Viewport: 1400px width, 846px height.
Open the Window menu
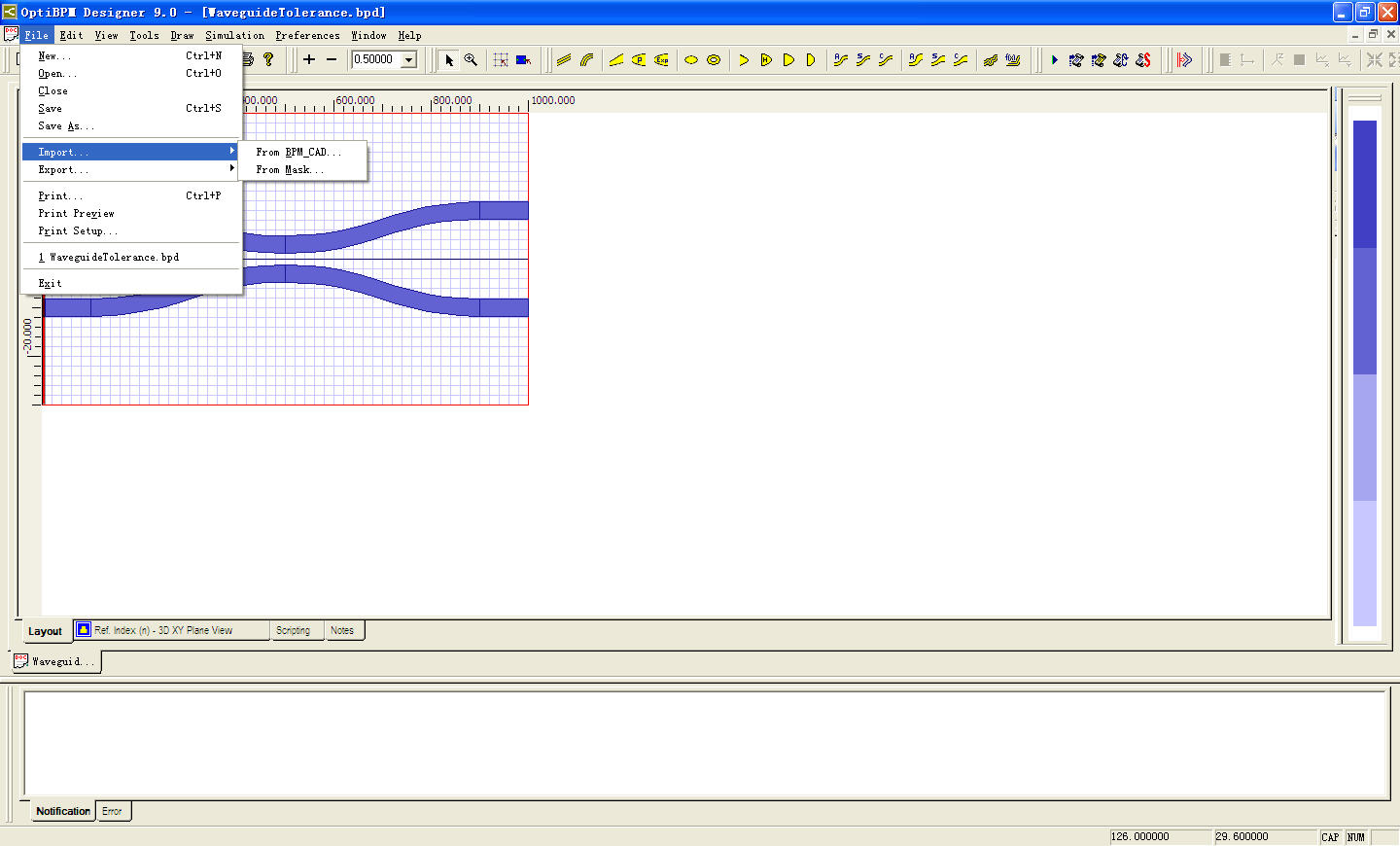point(368,35)
